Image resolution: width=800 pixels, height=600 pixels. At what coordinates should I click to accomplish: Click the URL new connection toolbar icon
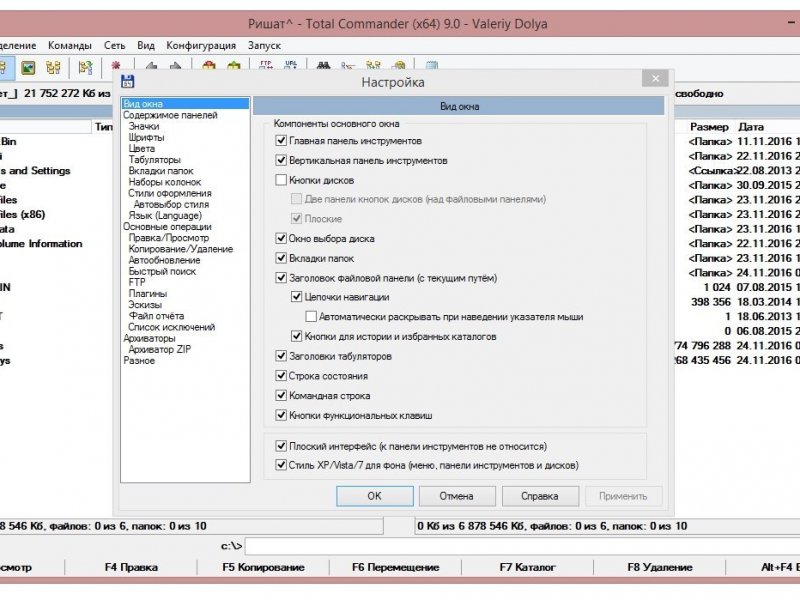(x=291, y=65)
